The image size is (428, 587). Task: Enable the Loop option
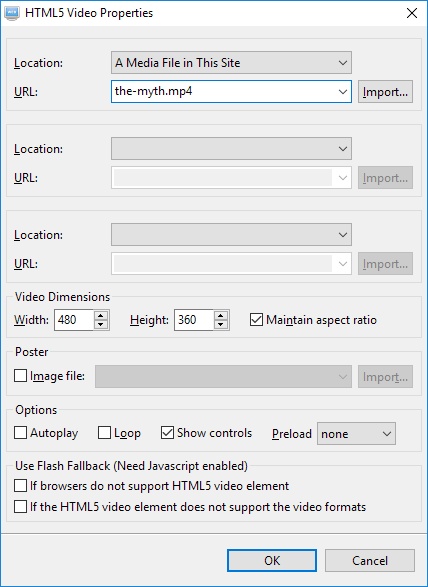(104, 433)
